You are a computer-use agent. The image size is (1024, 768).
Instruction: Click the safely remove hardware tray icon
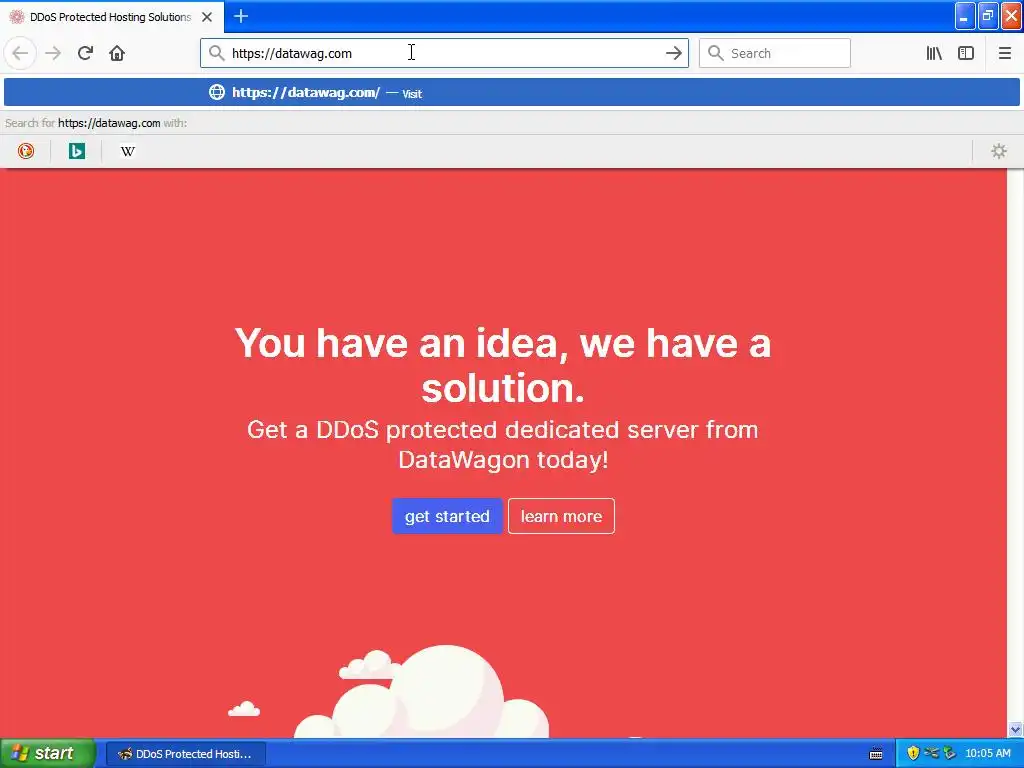tap(949, 753)
